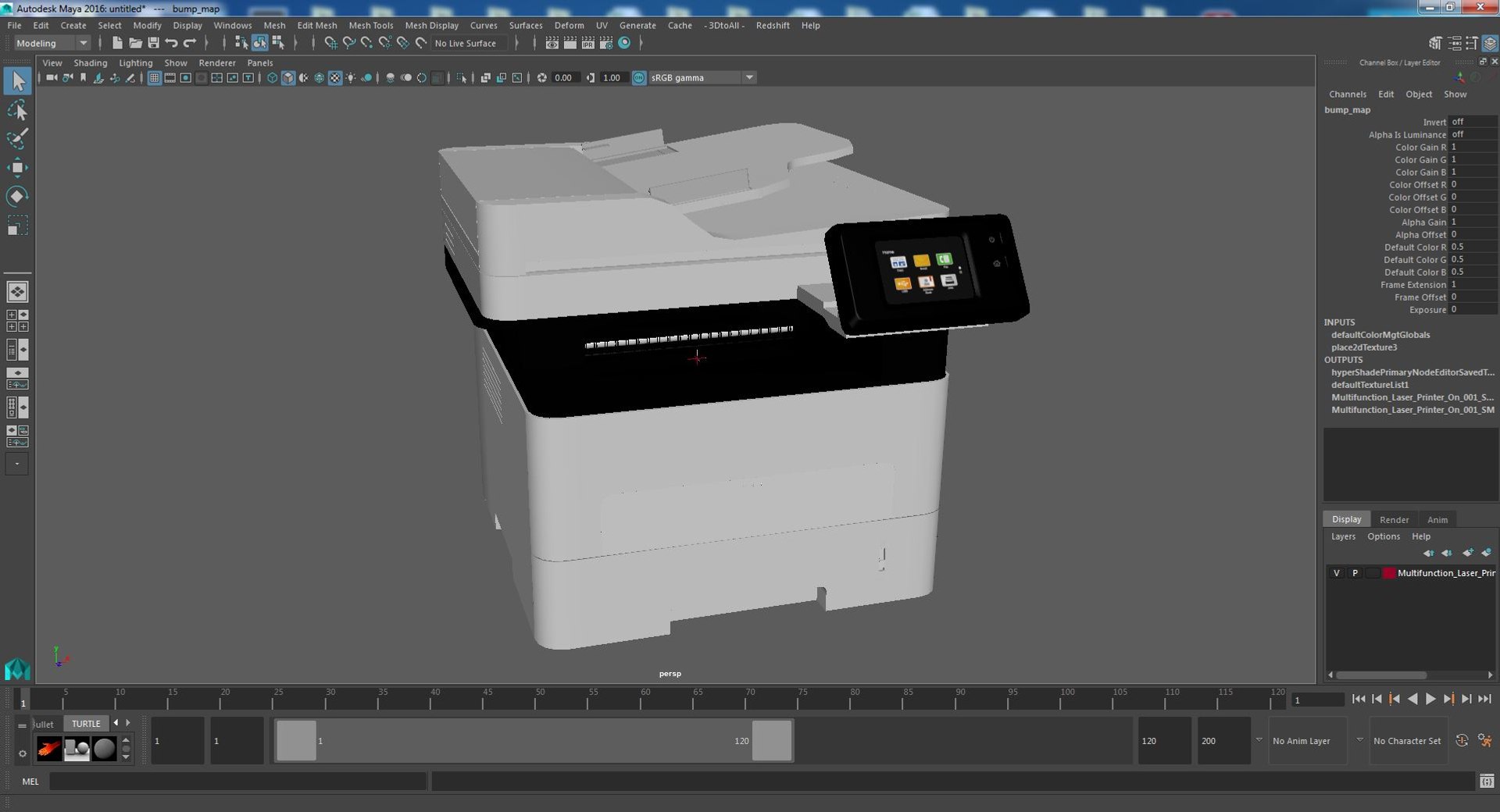Click MEL script language toggle

pyautogui.click(x=30, y=781)
